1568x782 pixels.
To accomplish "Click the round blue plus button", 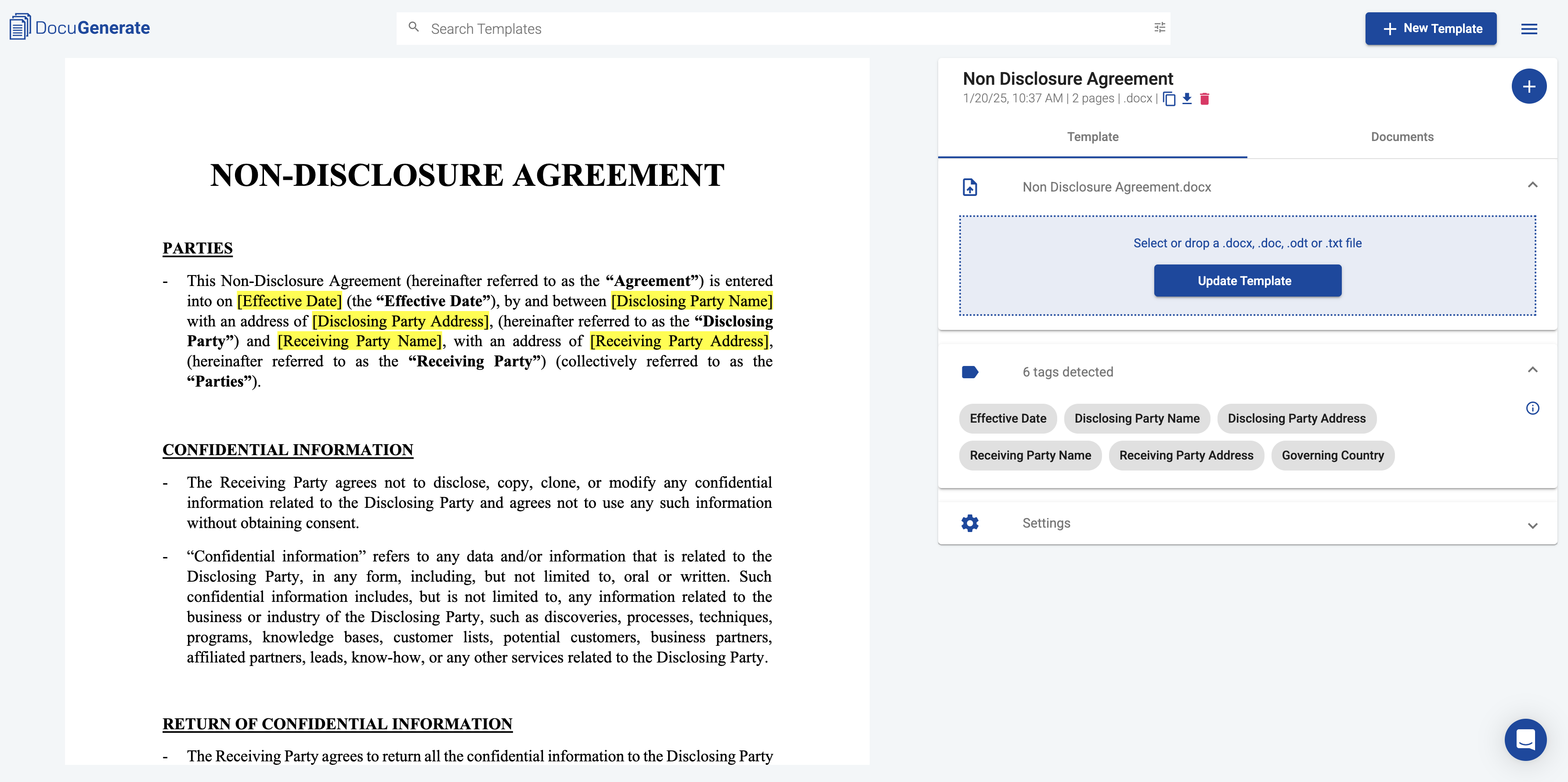I will click(1528, 87).
